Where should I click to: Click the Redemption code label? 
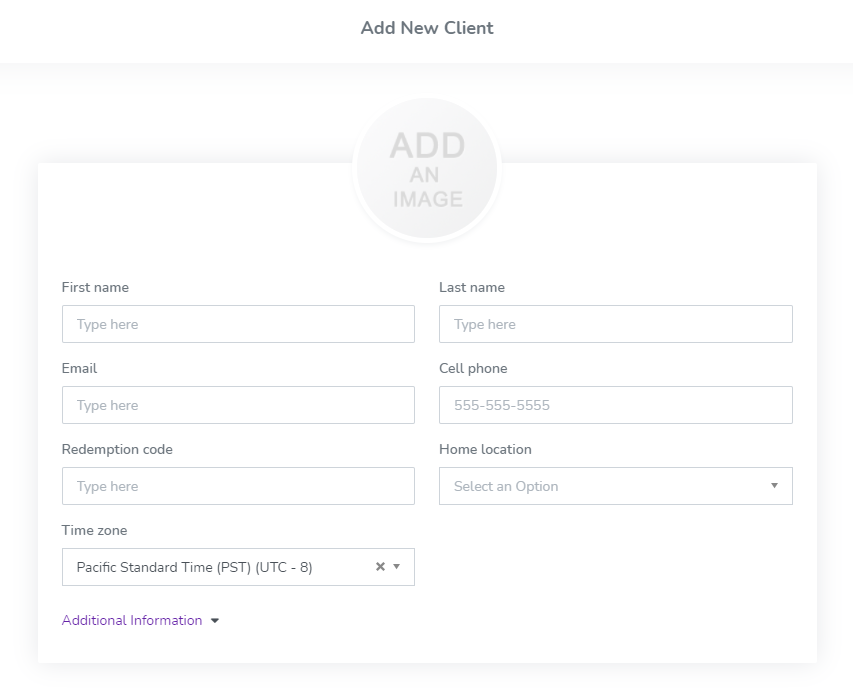pos(117,449)
